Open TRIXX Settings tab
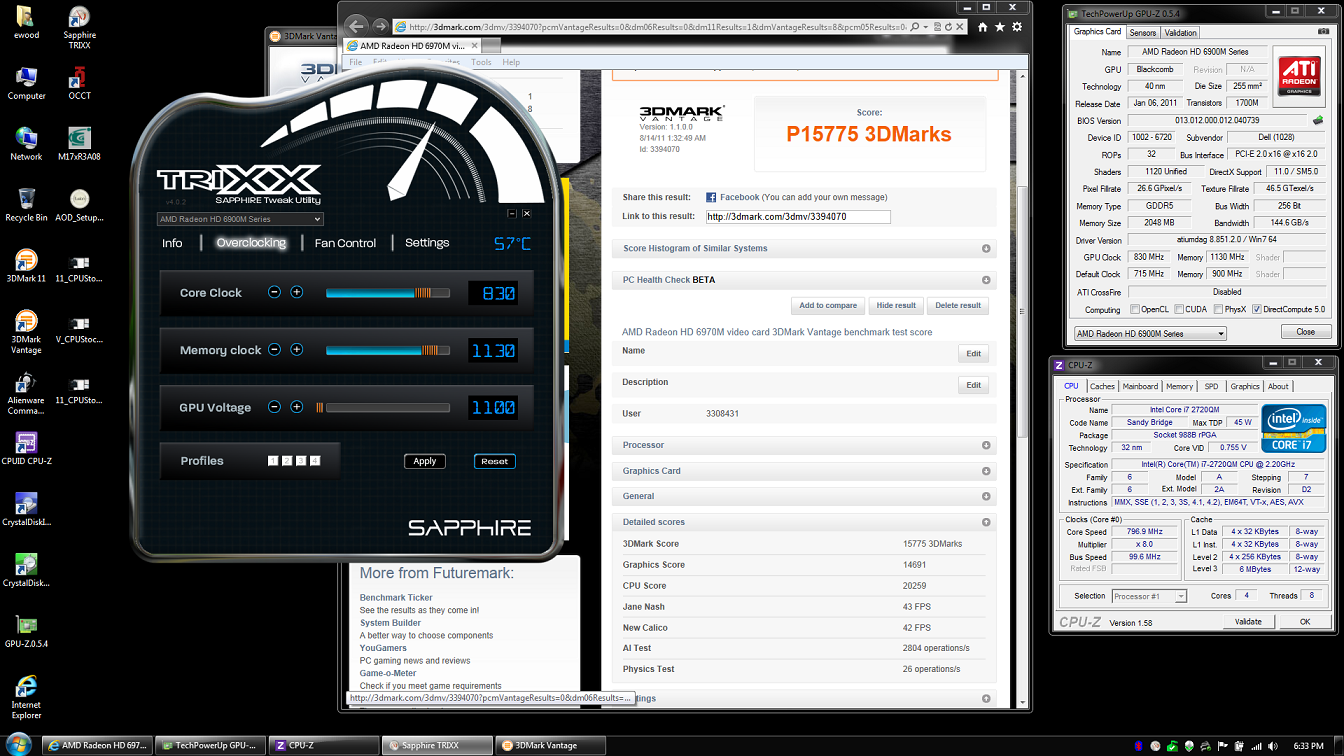This screenshot has width=1344, height=756. coord(427,243)
